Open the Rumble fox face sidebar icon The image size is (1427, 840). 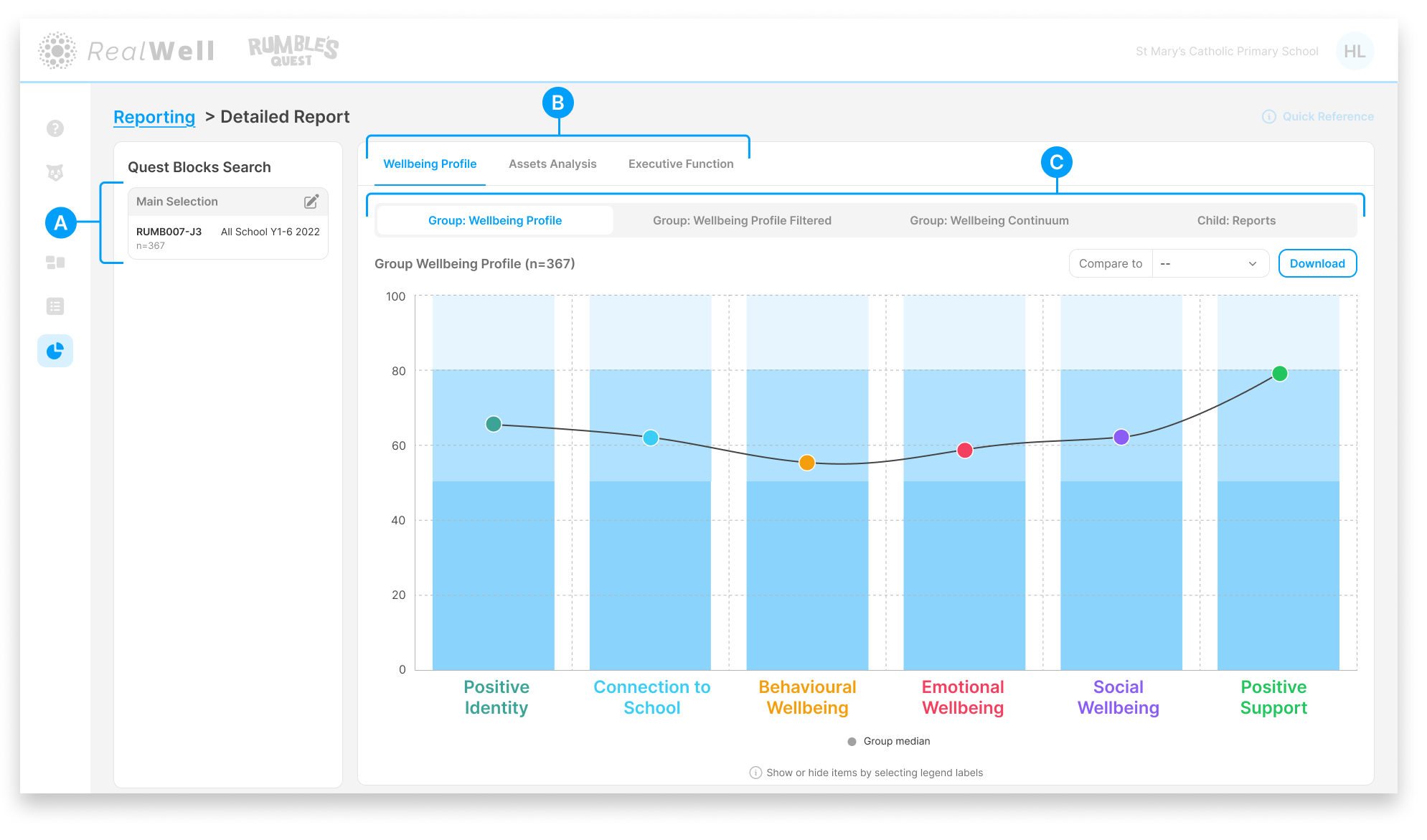click(55, 173)
